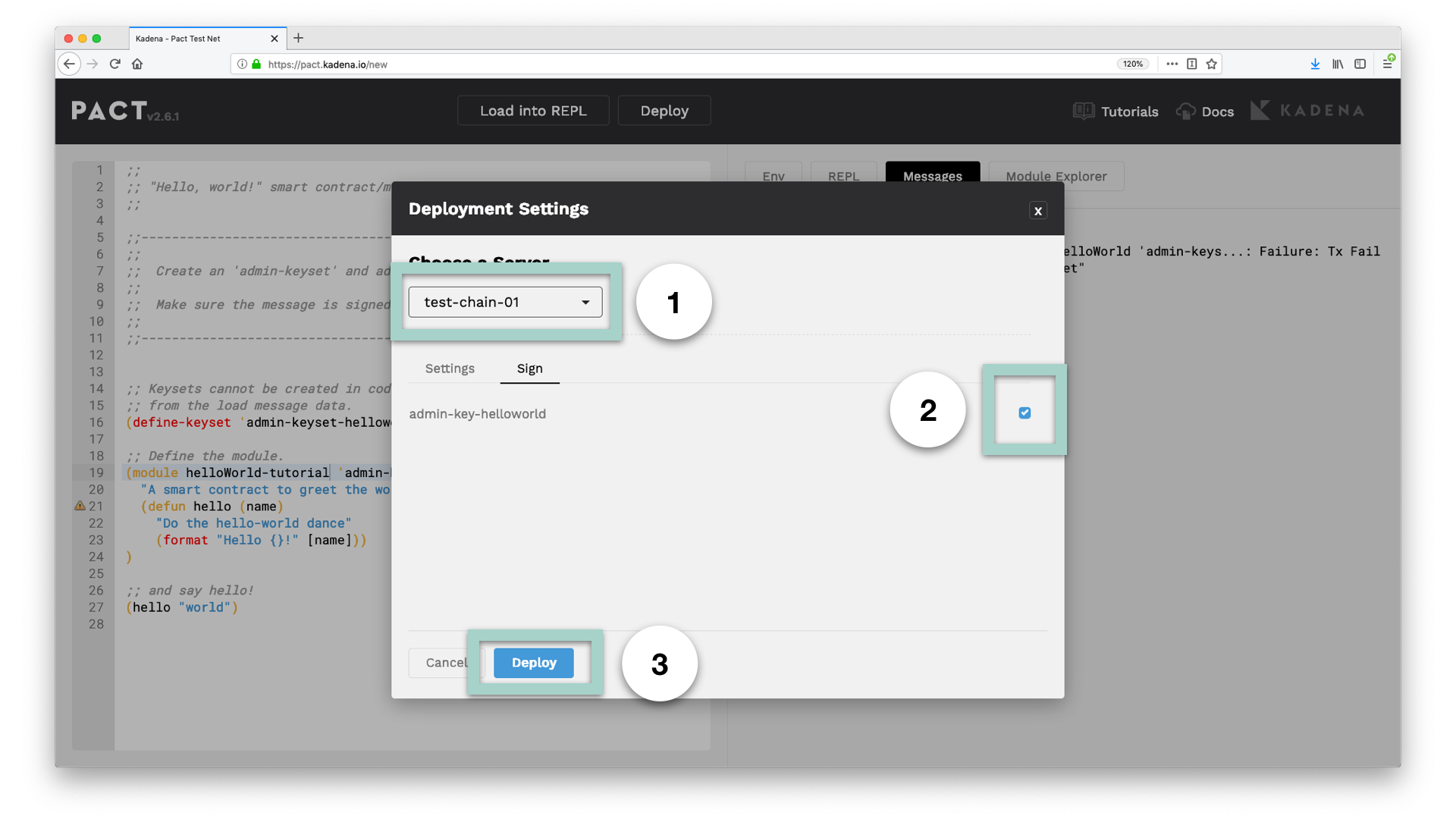This screenshot has width=1456, height=819.
Task: Click line 19 module helloWorld-tutorial code
Action: (258, 472)
